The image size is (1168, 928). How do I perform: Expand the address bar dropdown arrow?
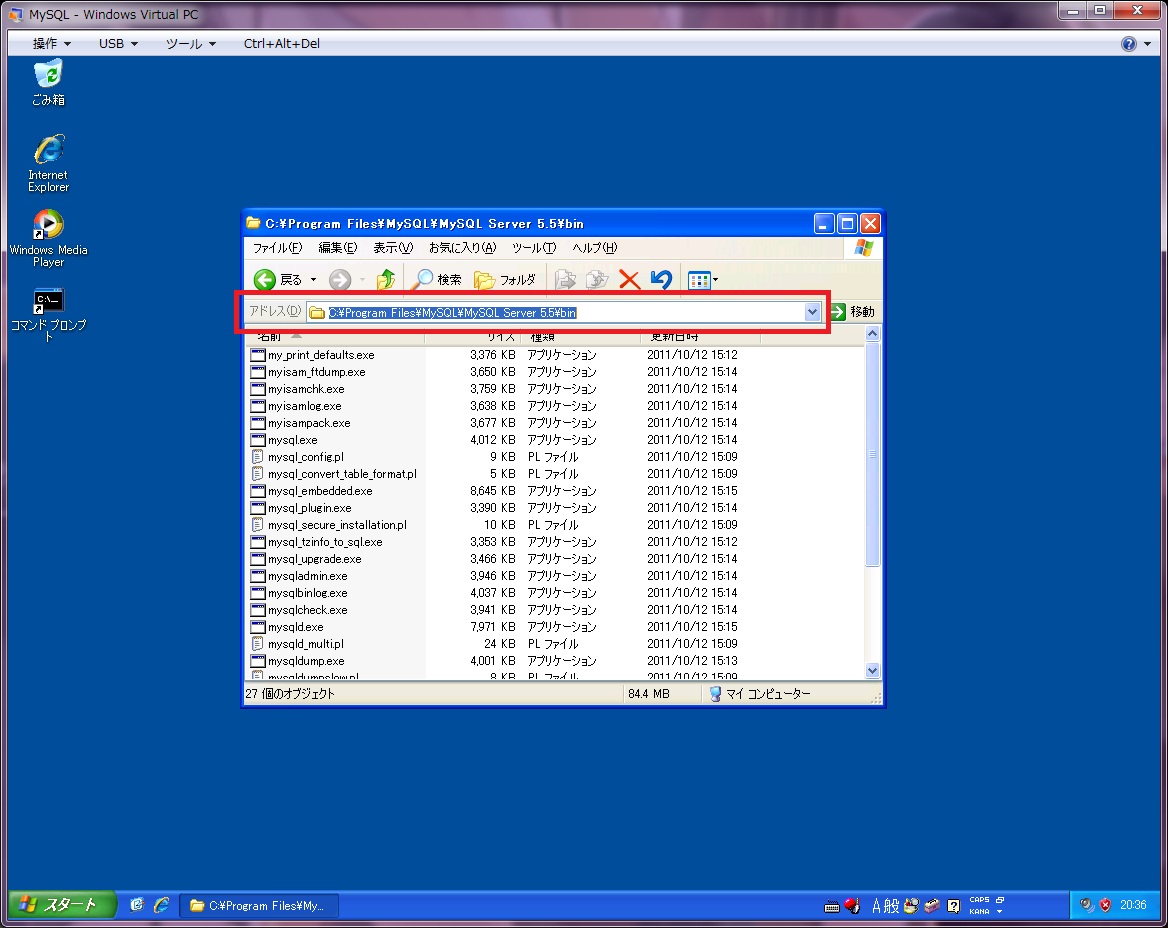coord(812,312)
